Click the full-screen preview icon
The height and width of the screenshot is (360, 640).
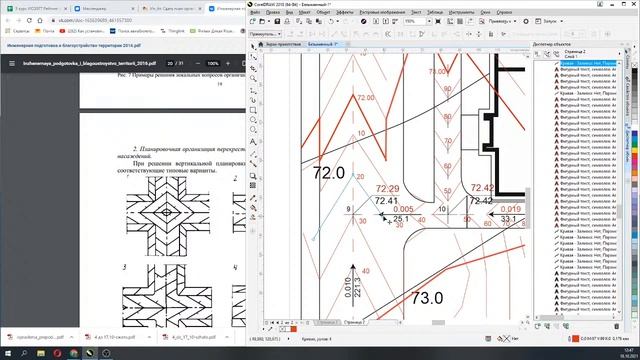point(438,21)
